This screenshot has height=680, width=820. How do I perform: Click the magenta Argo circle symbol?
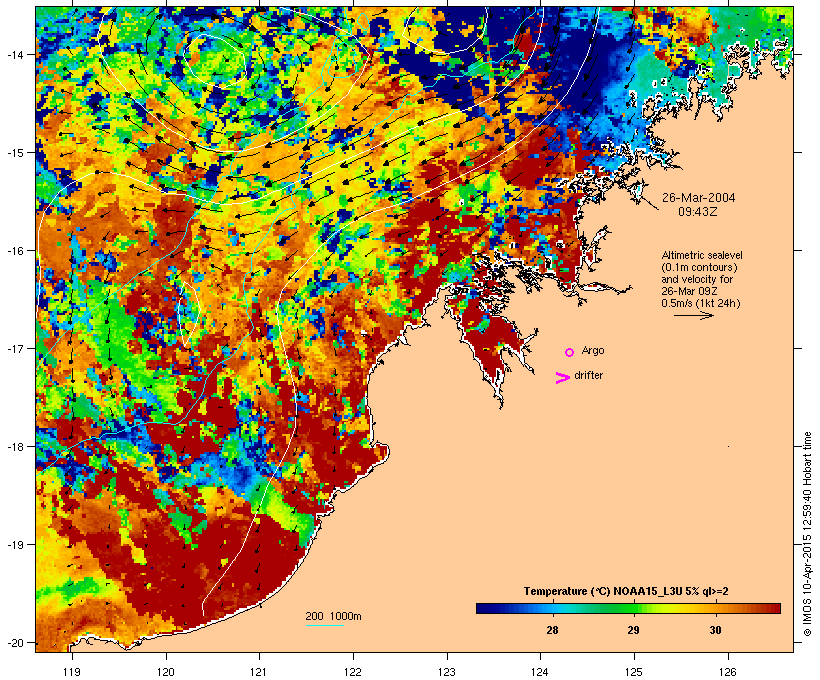point(570,352)
